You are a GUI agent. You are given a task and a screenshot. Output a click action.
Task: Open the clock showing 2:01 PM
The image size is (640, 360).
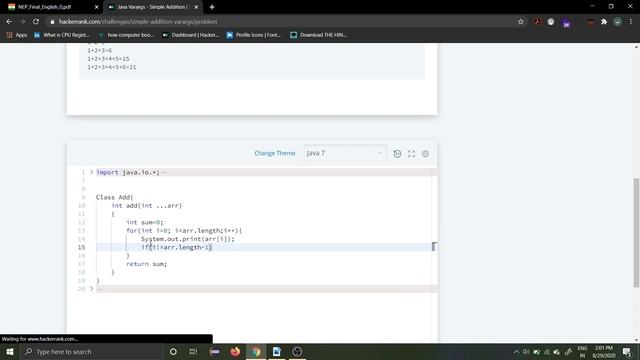604,351
